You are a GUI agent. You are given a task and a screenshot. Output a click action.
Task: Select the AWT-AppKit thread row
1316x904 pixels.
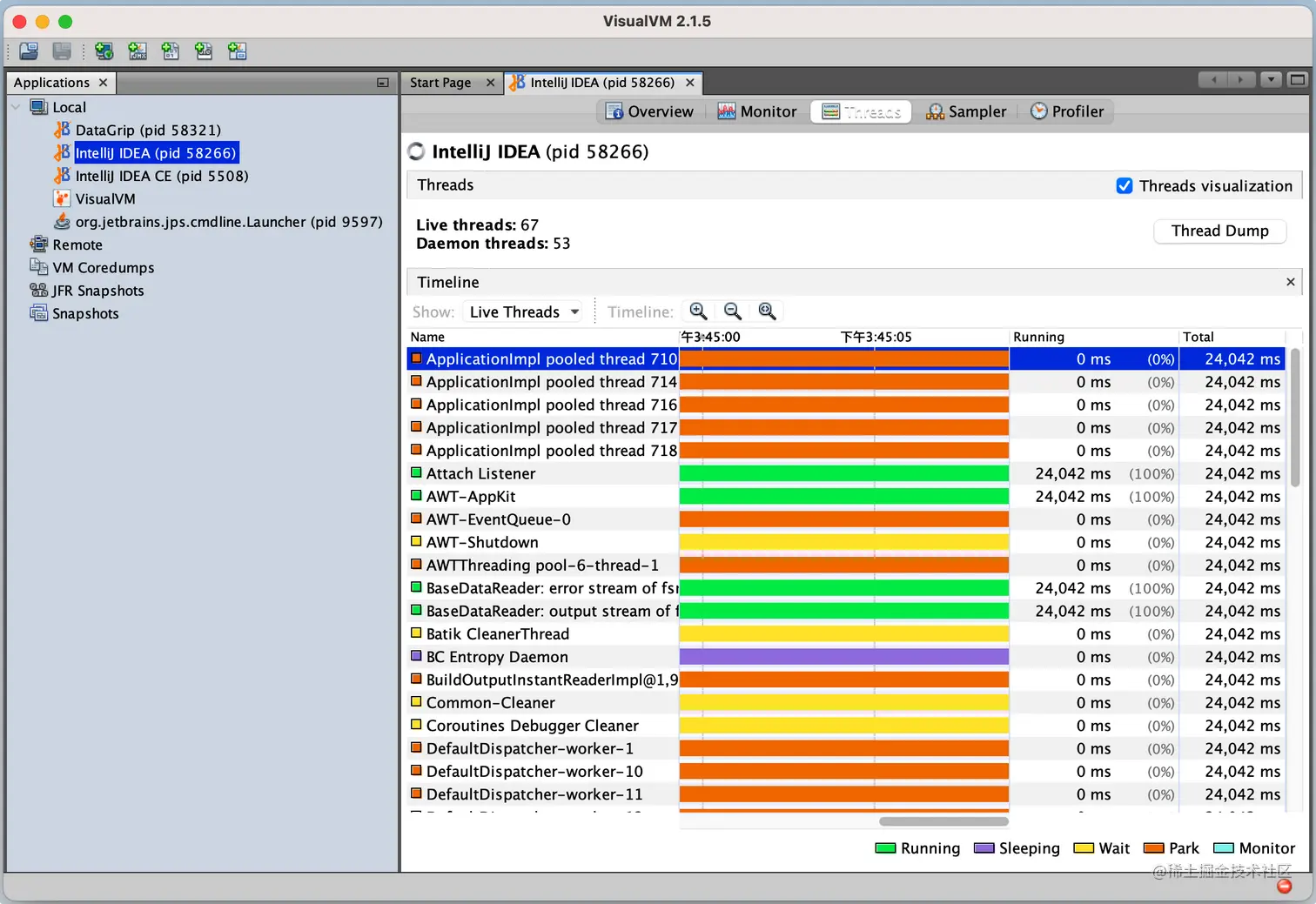pos(846,497)
